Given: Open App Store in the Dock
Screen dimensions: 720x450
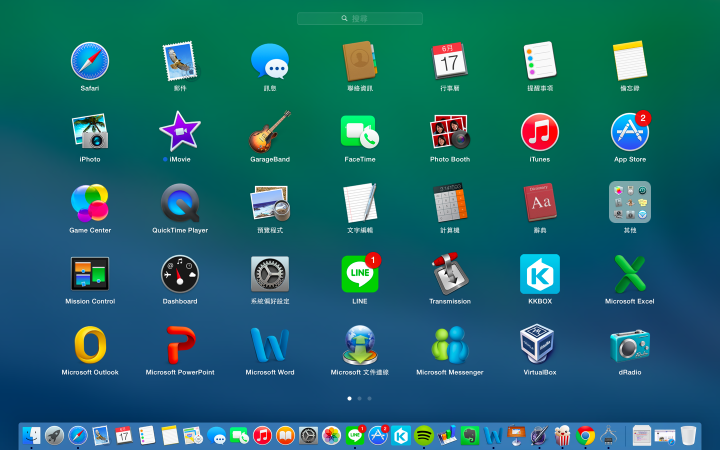Looking at the screenshot, I should [x=378, y=435].
